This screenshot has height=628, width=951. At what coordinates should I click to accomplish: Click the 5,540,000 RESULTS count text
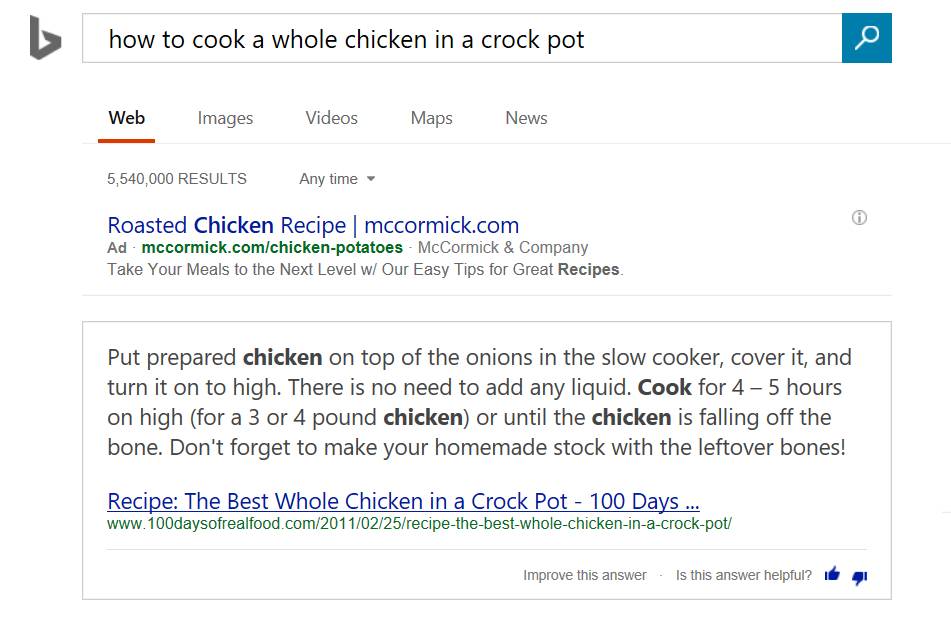coord(177,179)
